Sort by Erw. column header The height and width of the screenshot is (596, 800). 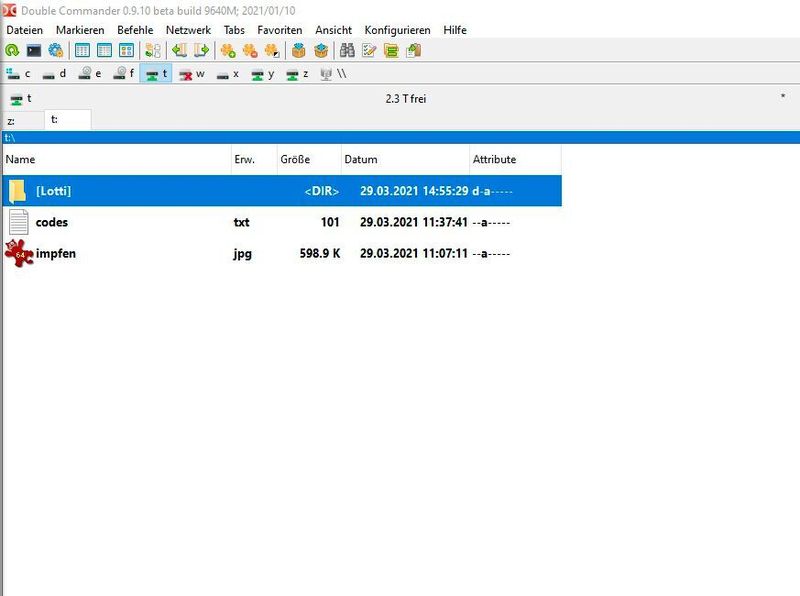click(254, 159)
